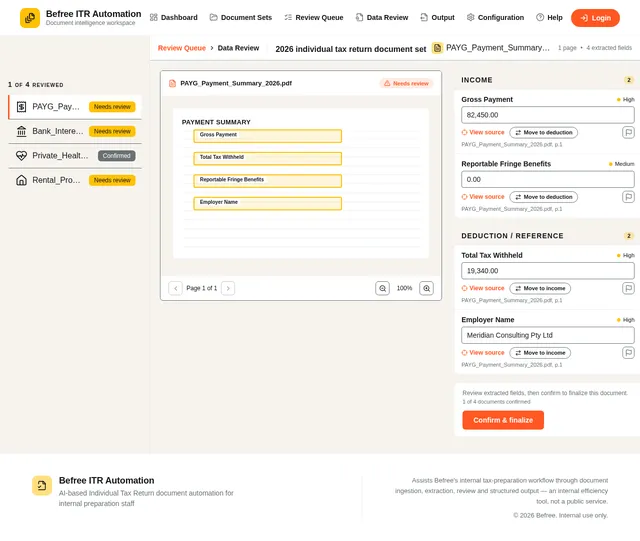Flag the Gross Payment field
The height and width of the screenshot is (541, 640).
(629, 132)
